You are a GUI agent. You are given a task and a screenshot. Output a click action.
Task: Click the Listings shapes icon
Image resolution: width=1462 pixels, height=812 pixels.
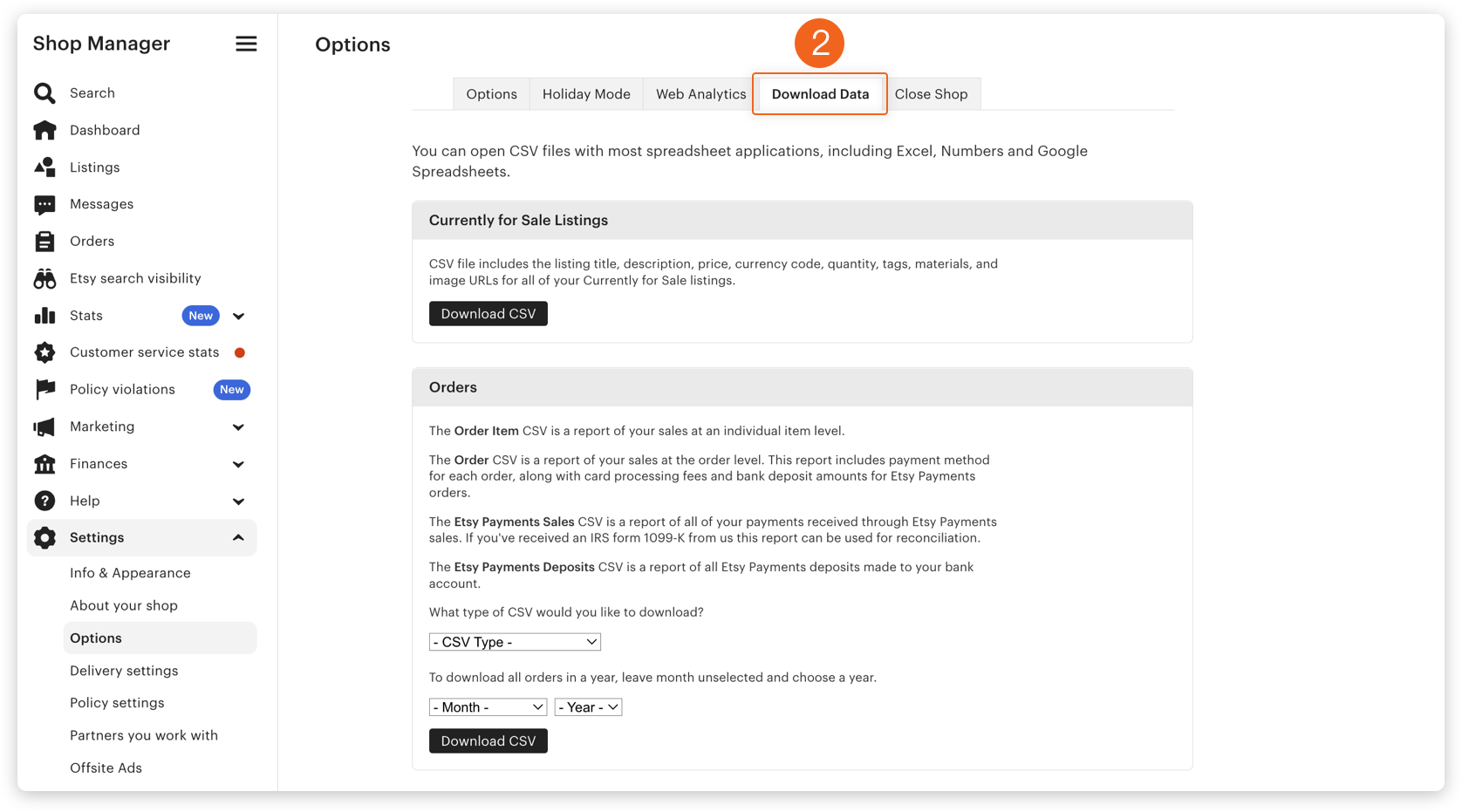click(44, 167)
